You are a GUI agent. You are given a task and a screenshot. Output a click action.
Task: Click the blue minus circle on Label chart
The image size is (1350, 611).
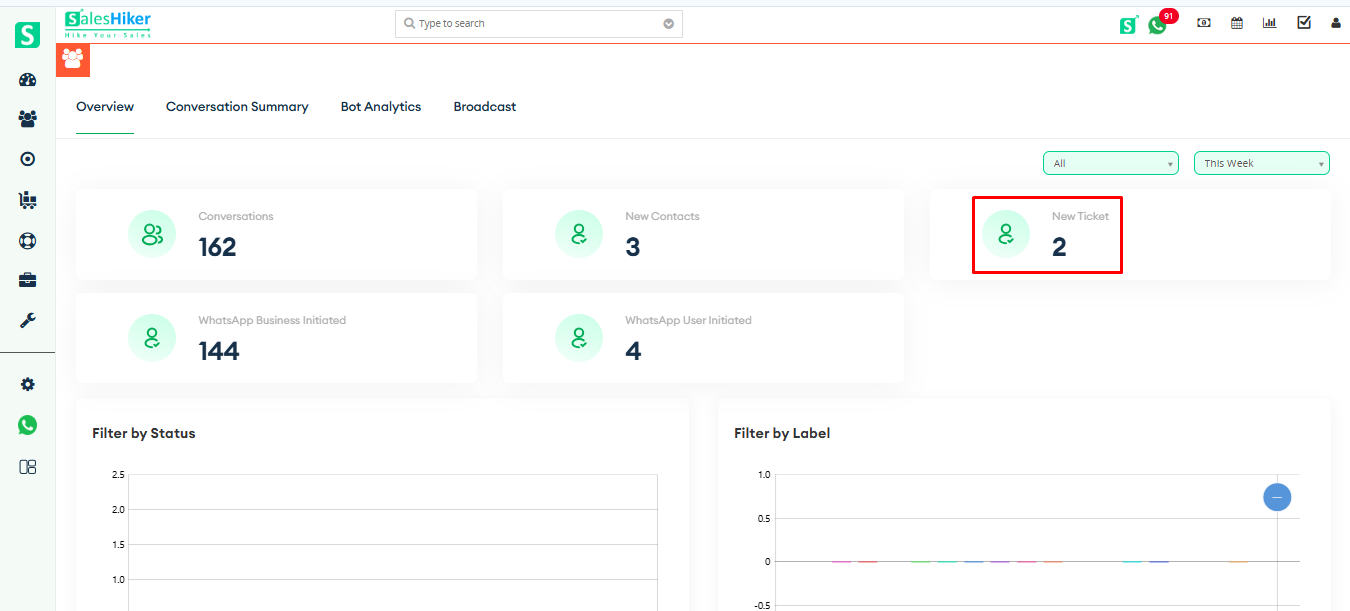click(1277, 497)
